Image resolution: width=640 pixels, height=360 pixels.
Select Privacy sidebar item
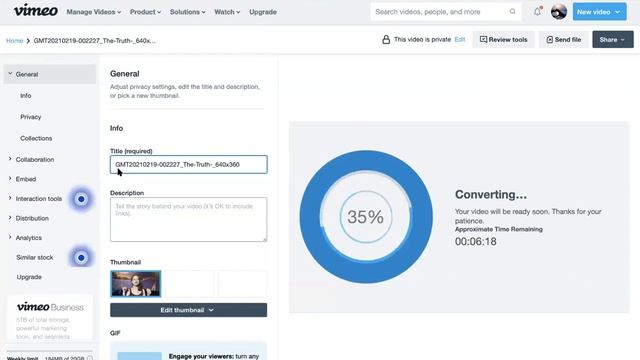tap(31, 117)
